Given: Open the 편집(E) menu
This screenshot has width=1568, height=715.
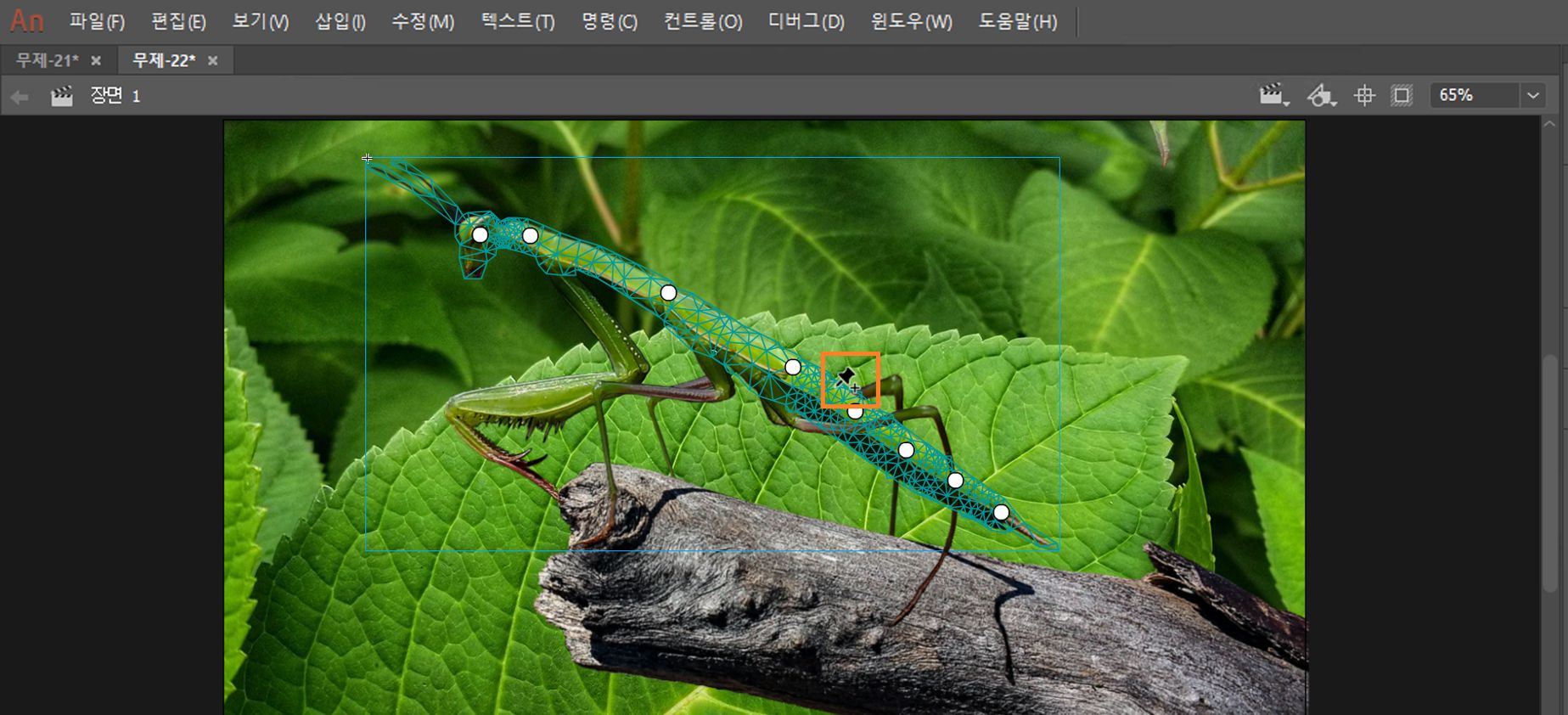Looking at the screenshot, I should click(x=178, y=21).
